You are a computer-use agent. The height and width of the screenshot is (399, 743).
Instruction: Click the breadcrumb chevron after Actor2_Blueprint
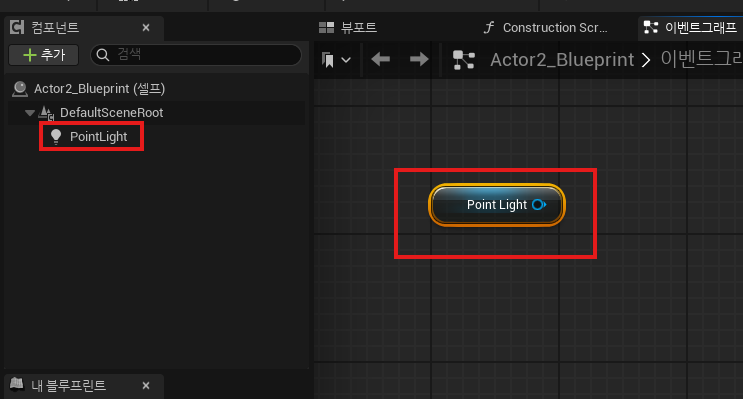646,60
